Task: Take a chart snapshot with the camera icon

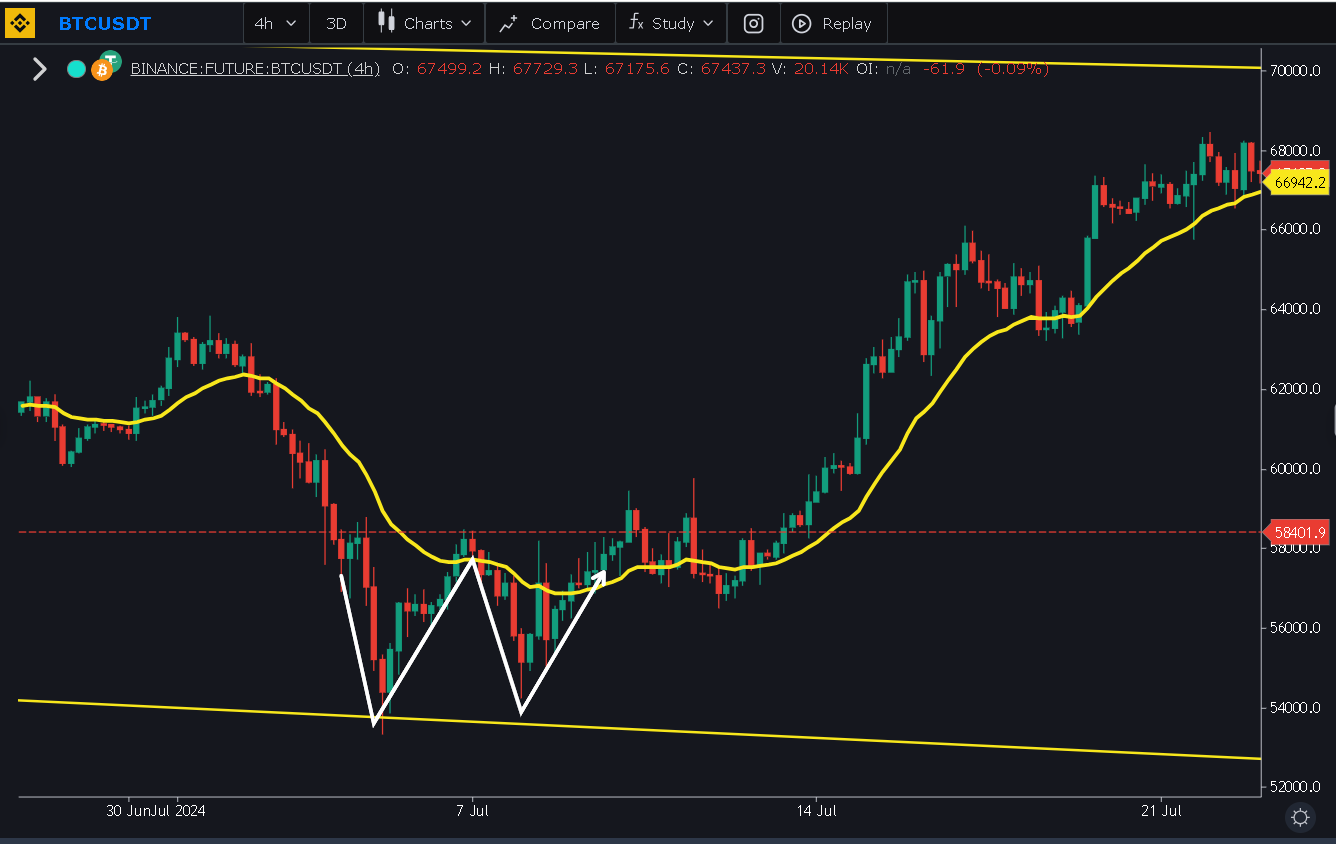Action: click(x=753, y=23)
